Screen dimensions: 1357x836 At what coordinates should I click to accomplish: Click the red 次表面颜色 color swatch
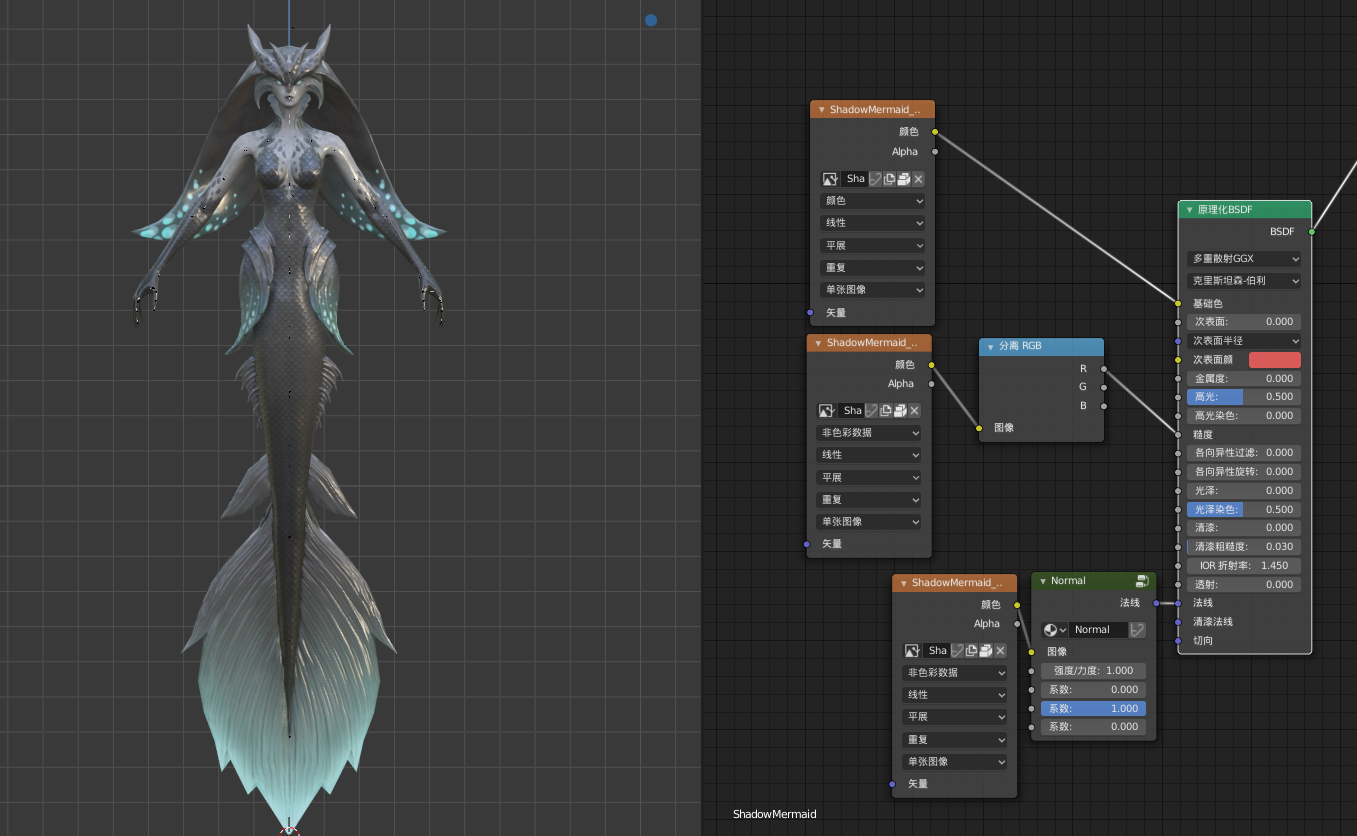pyautogui.click(x=1275, y=360)
